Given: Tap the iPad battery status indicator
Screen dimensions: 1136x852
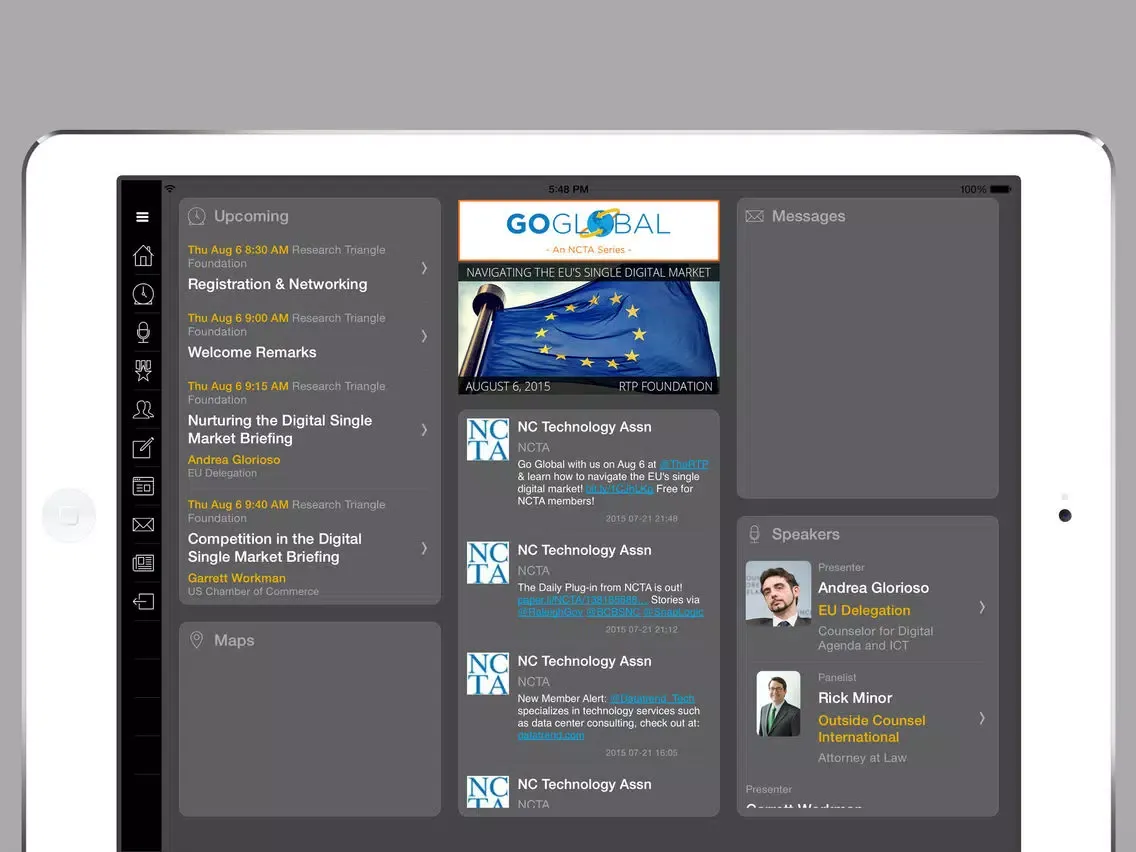Looking at the screenshot, I should coord(1000,189).
